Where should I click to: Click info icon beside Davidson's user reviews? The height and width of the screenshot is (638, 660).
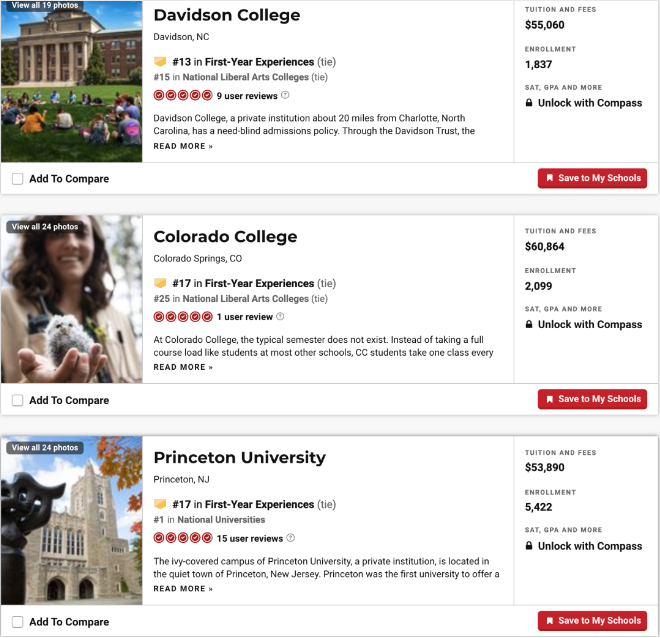pos(286,96)
